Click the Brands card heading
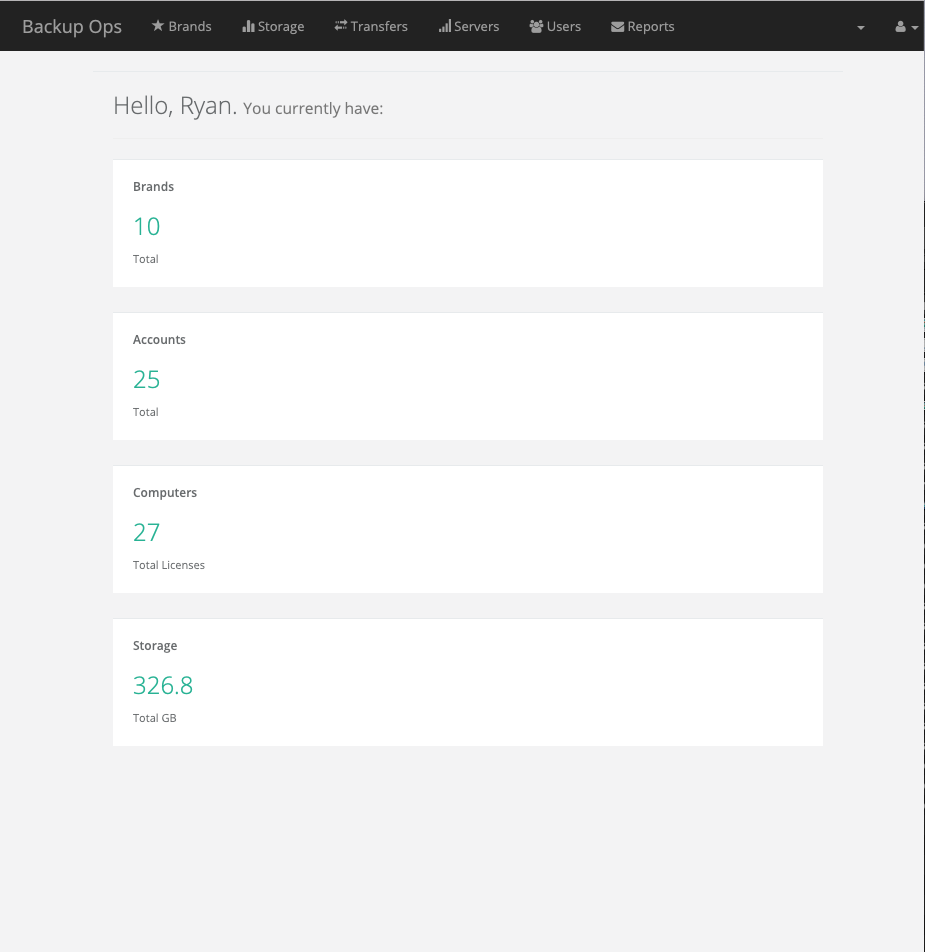Screen dimensions: 925x952 click(x=154, y=186)
